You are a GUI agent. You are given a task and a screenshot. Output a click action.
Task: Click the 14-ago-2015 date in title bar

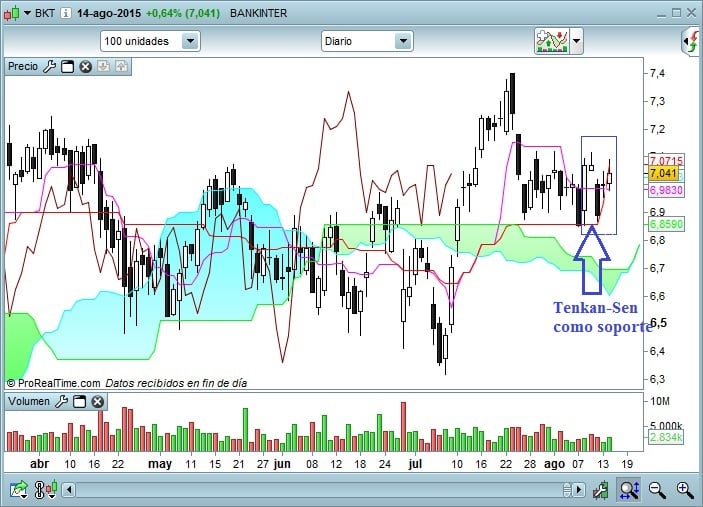coord(108,13)
